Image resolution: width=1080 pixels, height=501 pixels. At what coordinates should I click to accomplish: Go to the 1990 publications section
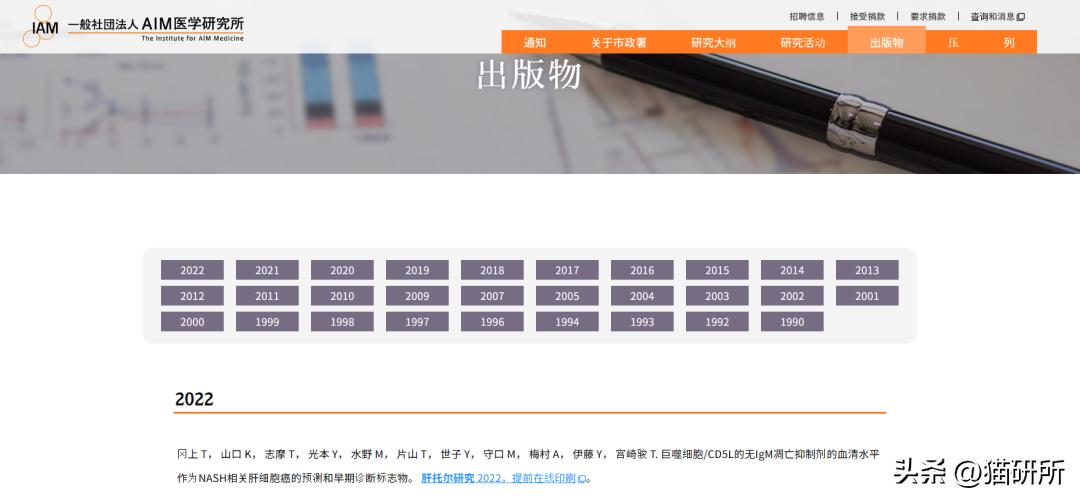[x=792, y=322]
